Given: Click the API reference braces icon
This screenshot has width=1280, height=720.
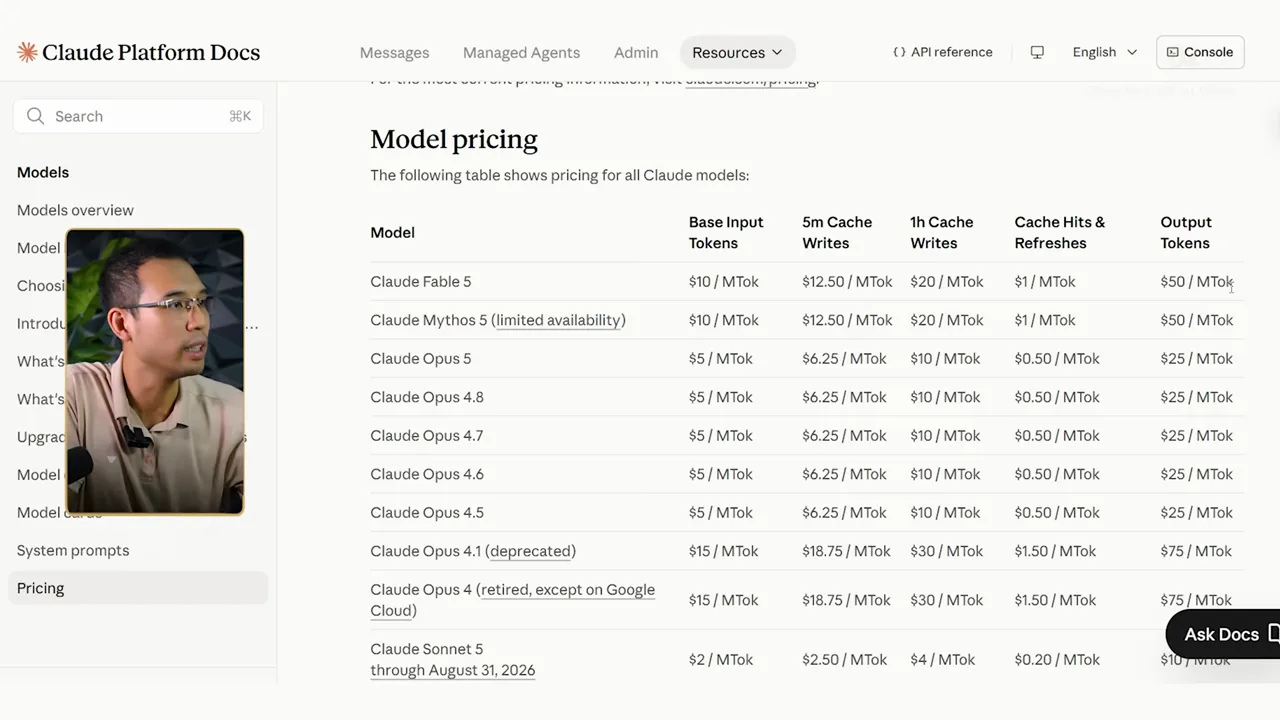Looking at the screenshot, I should coord(899,52).
